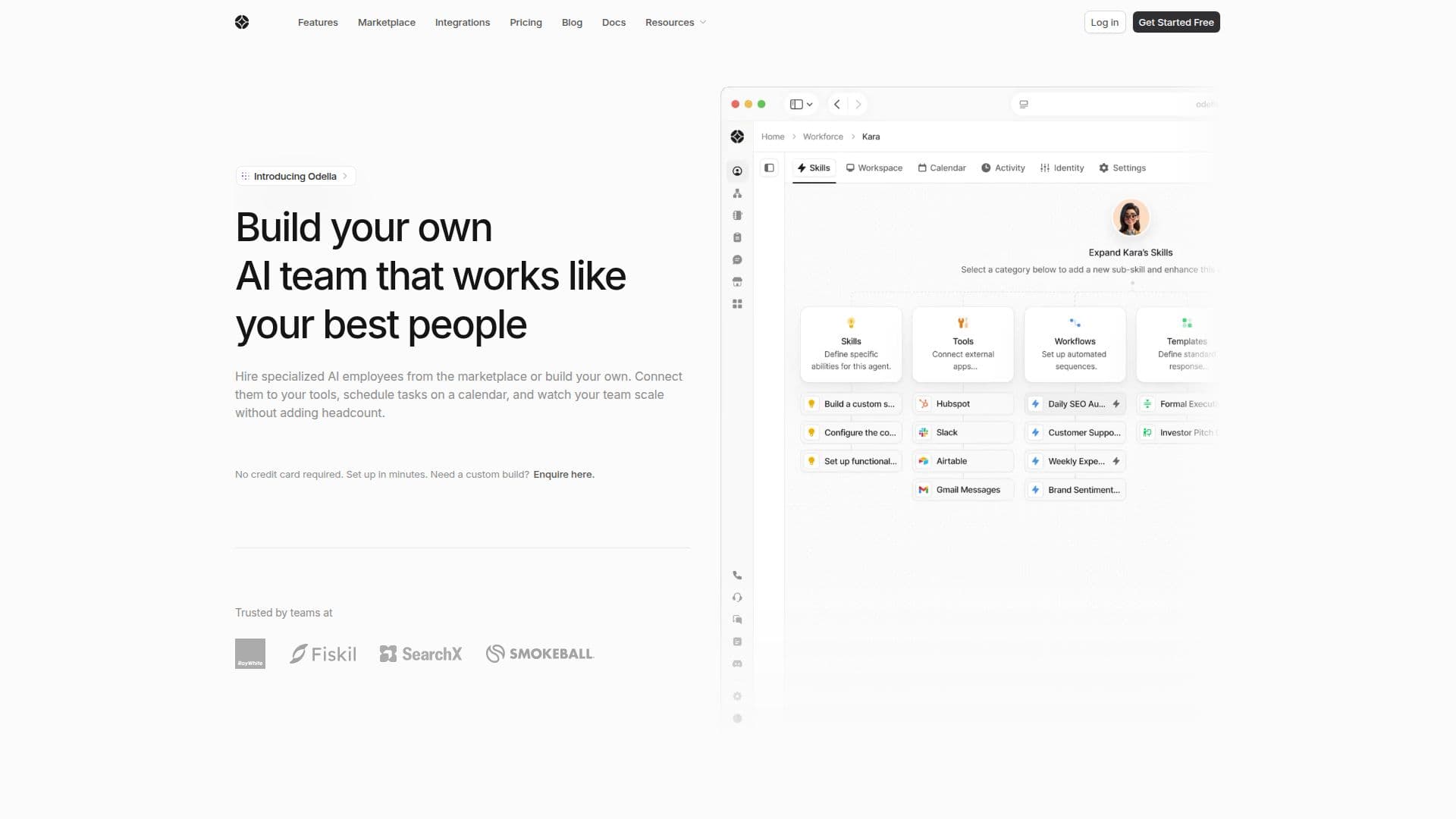This screenshot has height=819, width=1456.
Task: Select the Tools category card
Action: 963,344
